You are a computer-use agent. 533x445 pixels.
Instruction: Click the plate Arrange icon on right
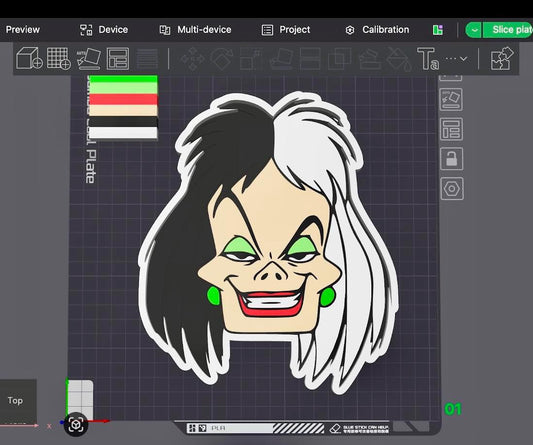click(x=451, y=129)
